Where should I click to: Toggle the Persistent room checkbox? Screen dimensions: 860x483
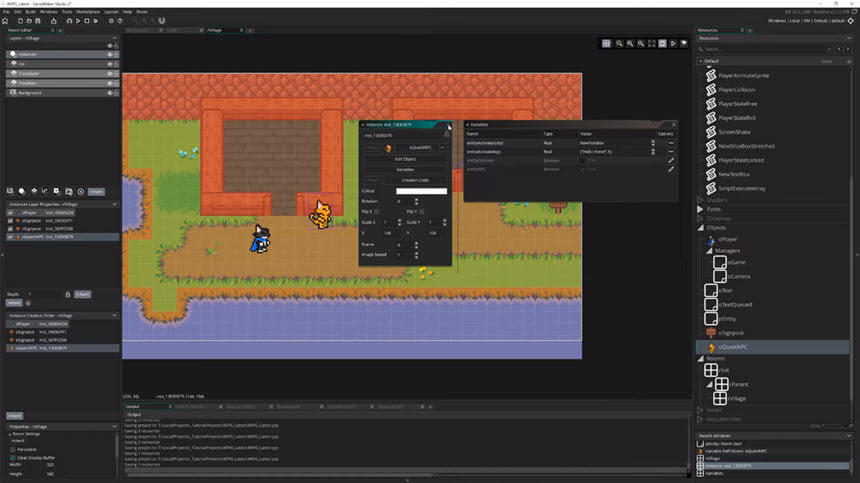pos(13,450)
